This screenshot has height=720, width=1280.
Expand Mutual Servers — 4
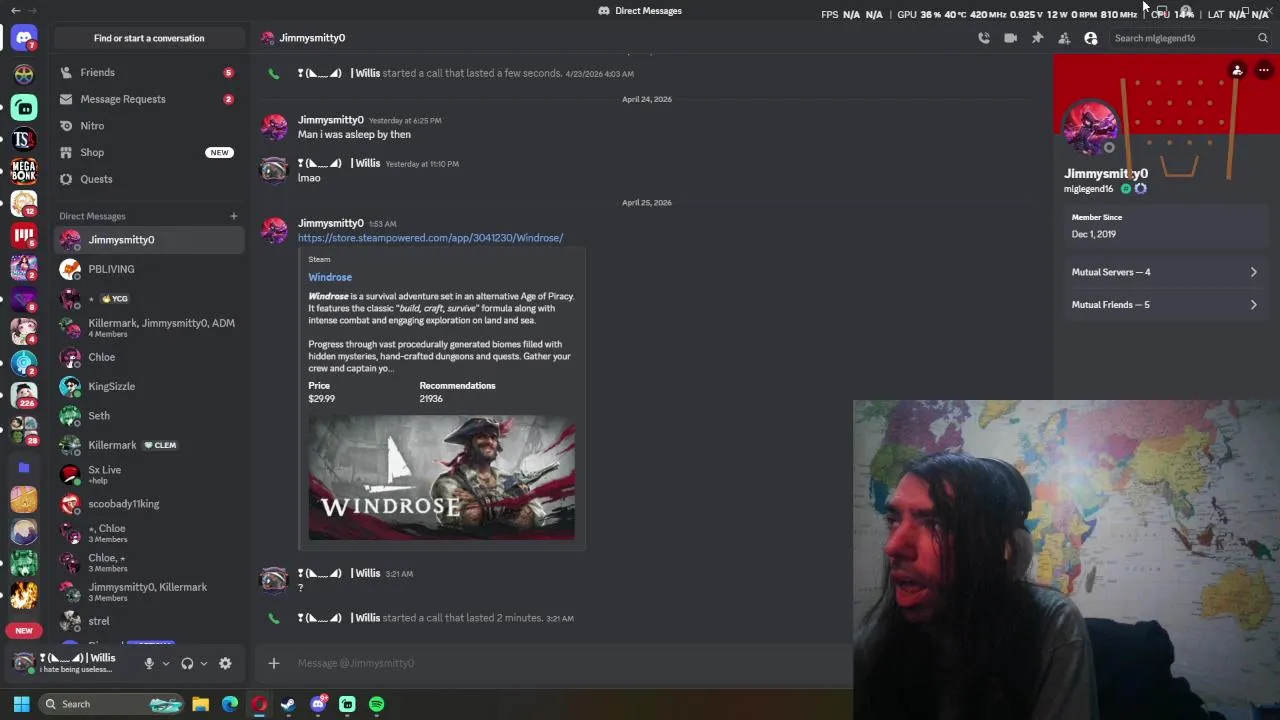point(1164,272)
